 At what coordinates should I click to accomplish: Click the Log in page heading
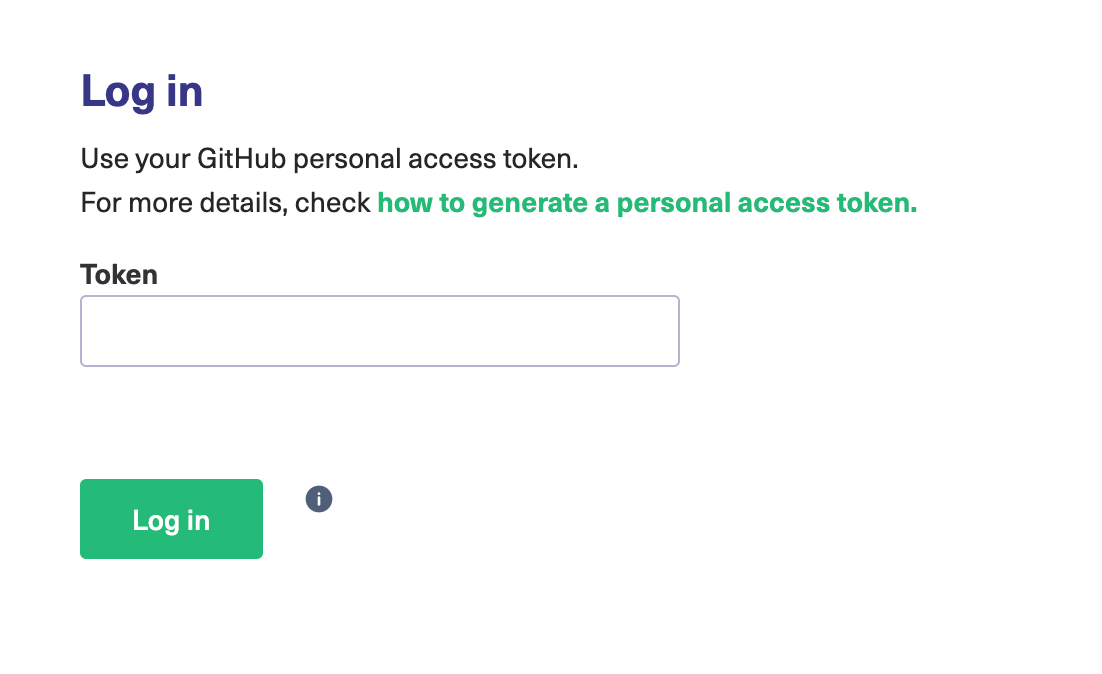[x=142, y=91]
